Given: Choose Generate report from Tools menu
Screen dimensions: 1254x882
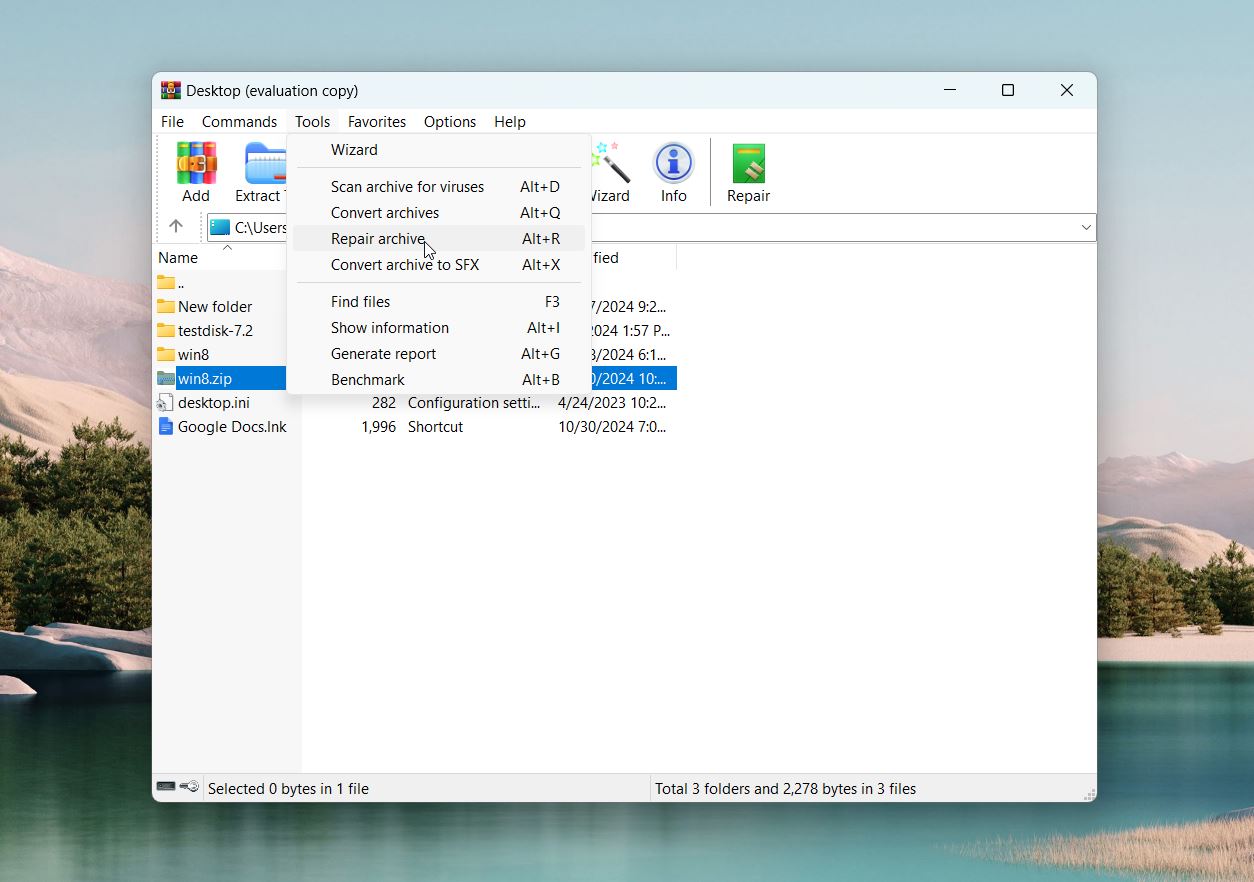Looking at the screenshot, I should point(383,354).
